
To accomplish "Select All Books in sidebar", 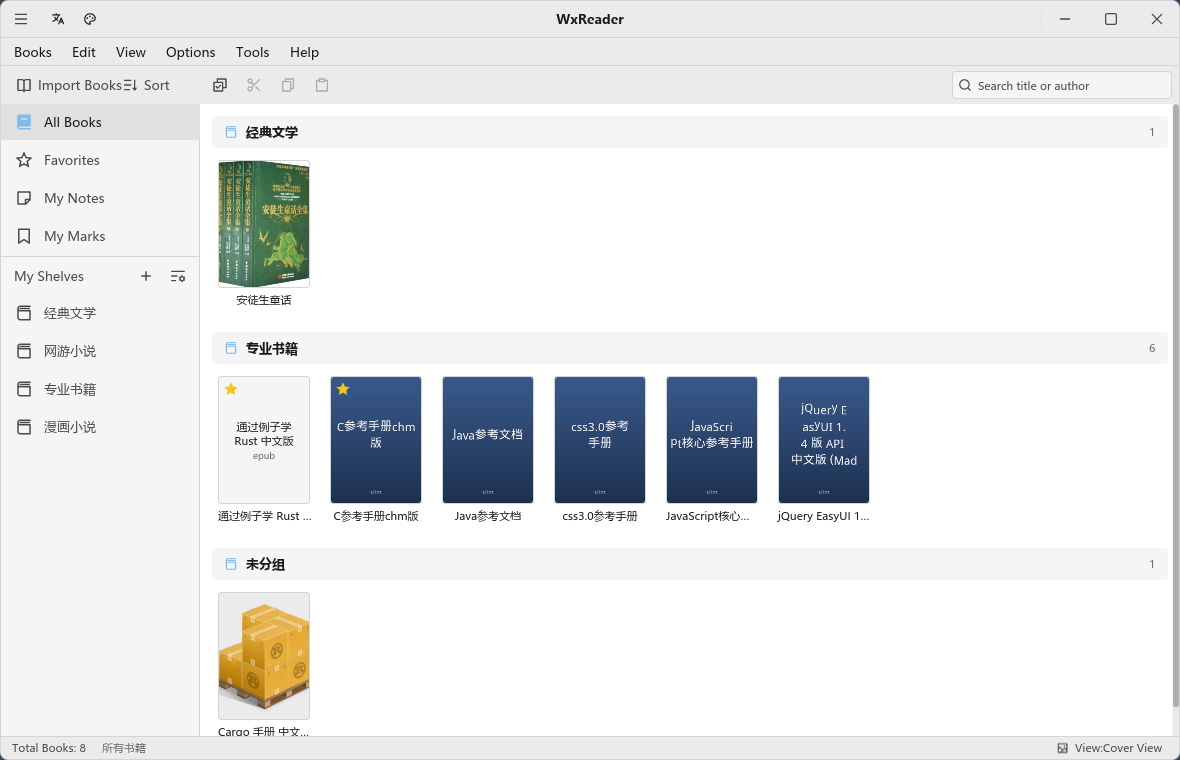I will tap(100, 122).
